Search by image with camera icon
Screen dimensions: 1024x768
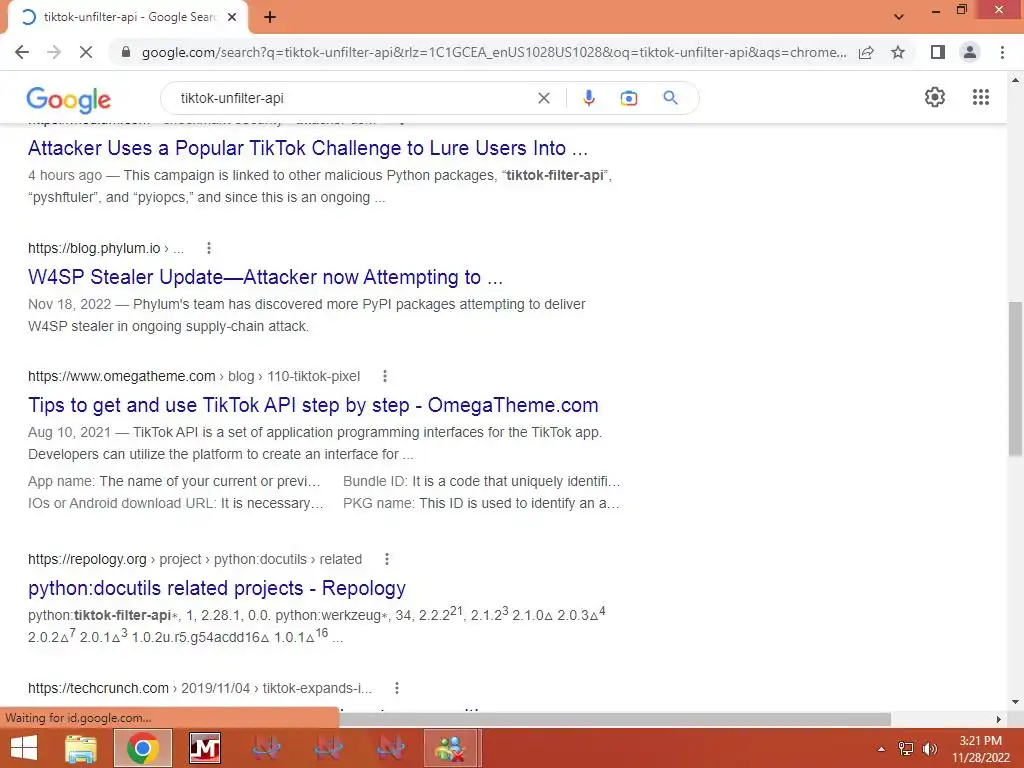[x=628, y=98]
